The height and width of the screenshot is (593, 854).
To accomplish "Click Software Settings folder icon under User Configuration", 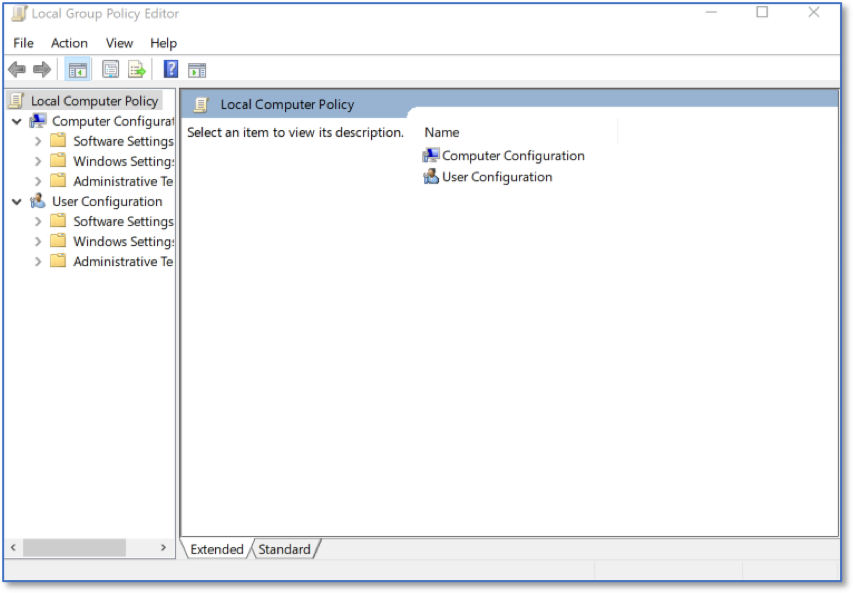I will (x=58, y=221).
